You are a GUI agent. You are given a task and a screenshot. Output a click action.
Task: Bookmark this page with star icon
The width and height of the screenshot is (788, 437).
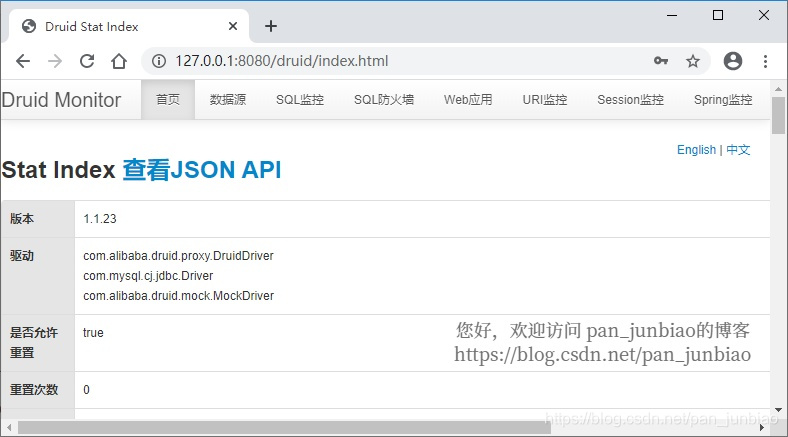click(x=693, y=61)
